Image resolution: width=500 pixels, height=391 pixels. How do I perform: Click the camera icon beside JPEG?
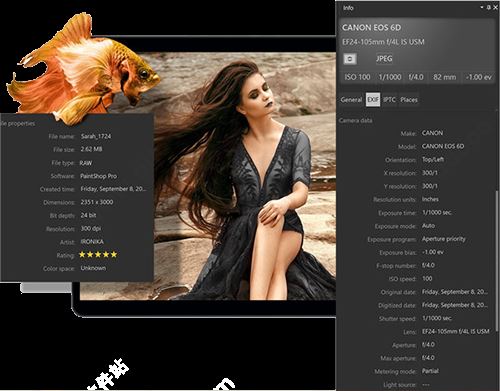click(350, 59)
